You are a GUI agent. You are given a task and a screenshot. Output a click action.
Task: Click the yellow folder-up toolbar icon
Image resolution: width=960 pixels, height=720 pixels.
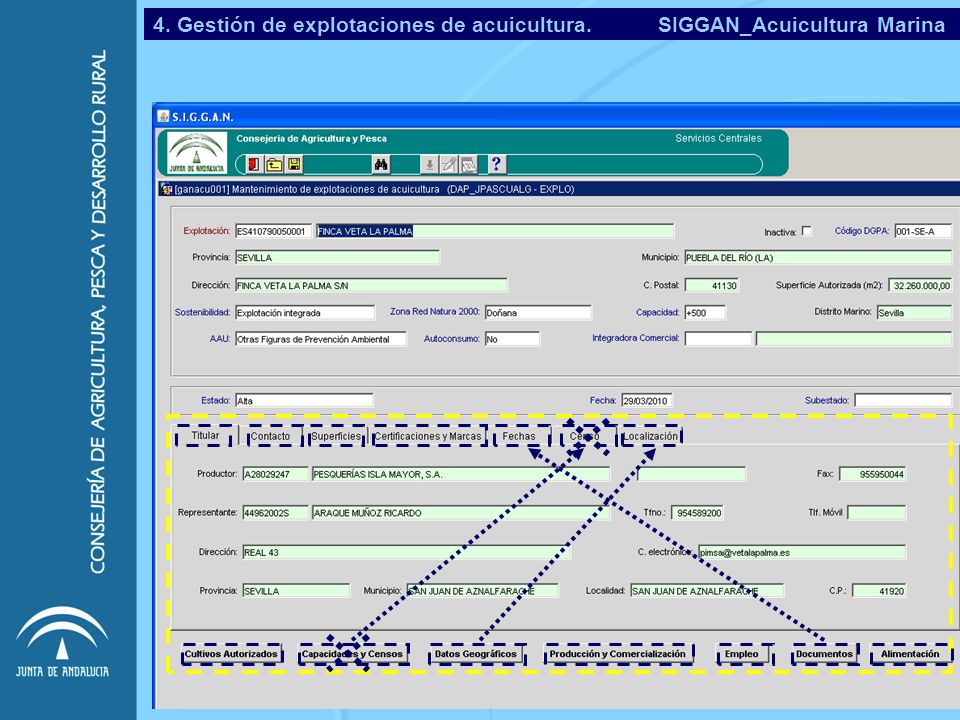tap(274, 164)
